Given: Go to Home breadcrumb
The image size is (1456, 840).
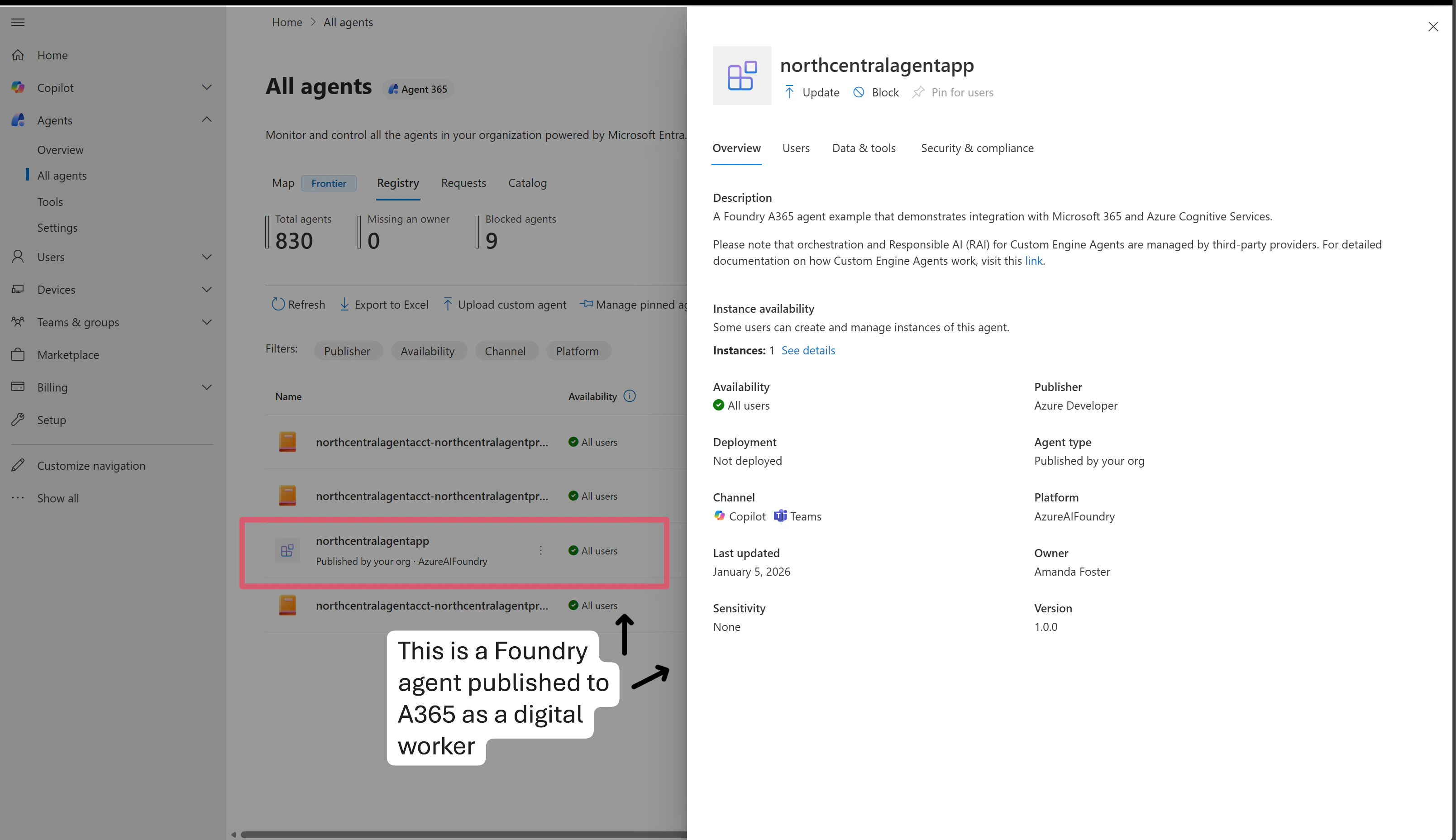Looking at the screenshot, I should (x=287, y=23).
